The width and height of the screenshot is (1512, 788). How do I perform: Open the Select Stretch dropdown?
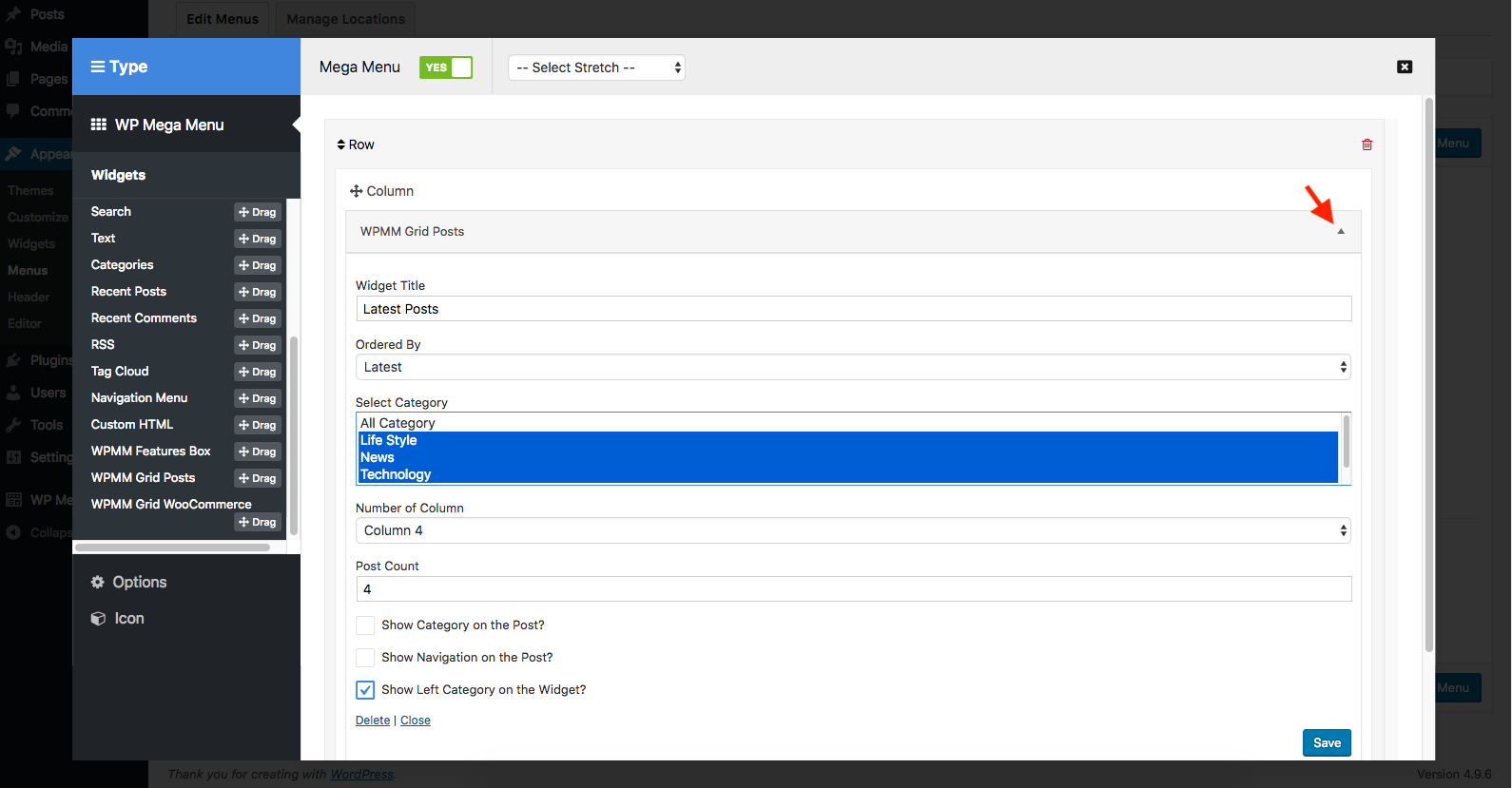click(x=596, y=67)
